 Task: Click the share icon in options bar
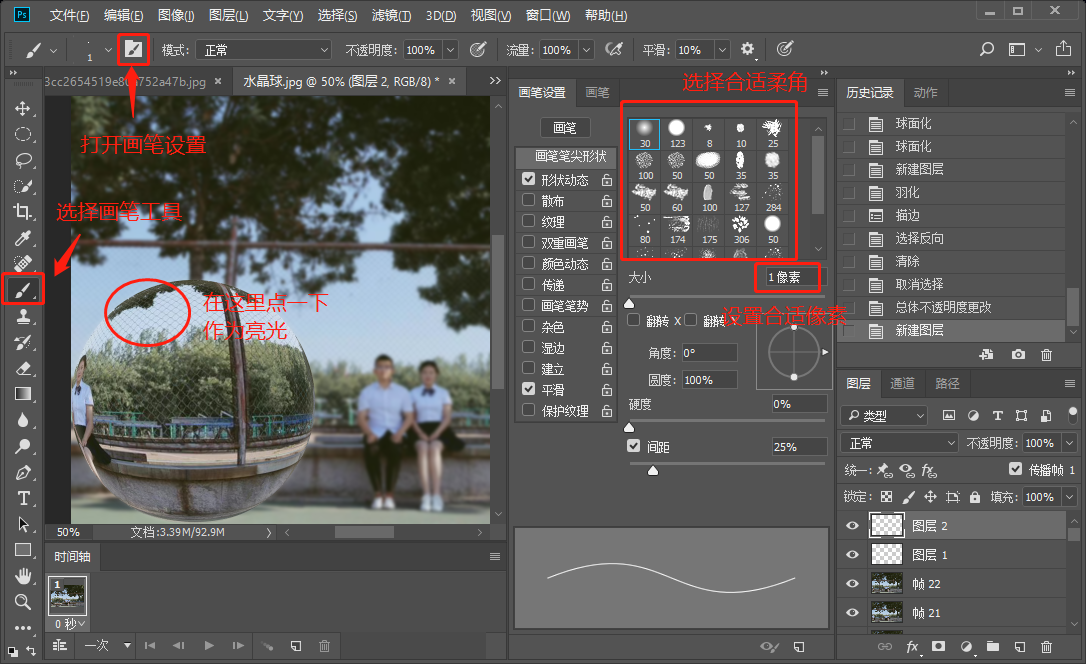(x=1063, y=49)
